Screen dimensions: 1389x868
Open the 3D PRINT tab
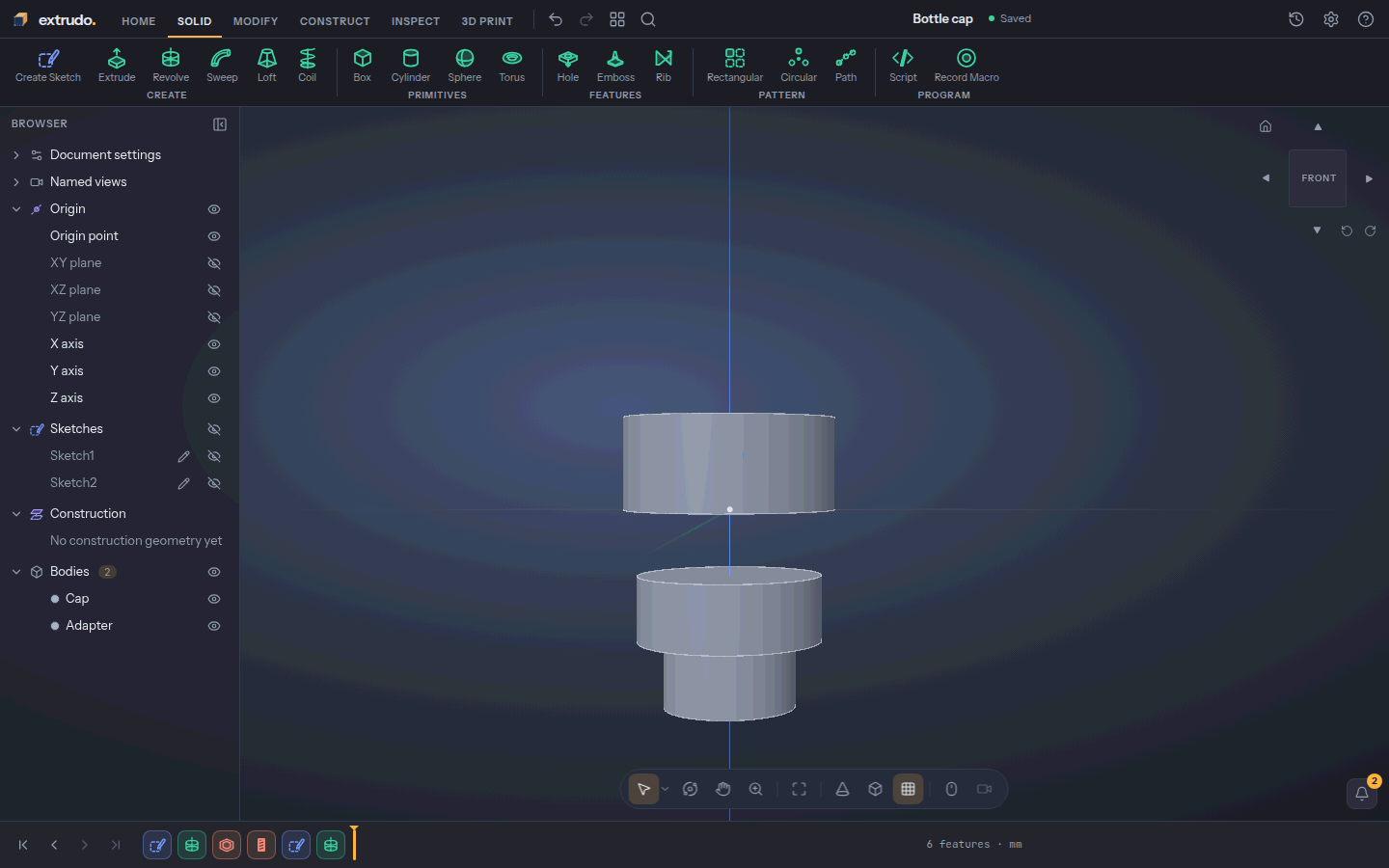pyautogui.click(x=487, y=21)
